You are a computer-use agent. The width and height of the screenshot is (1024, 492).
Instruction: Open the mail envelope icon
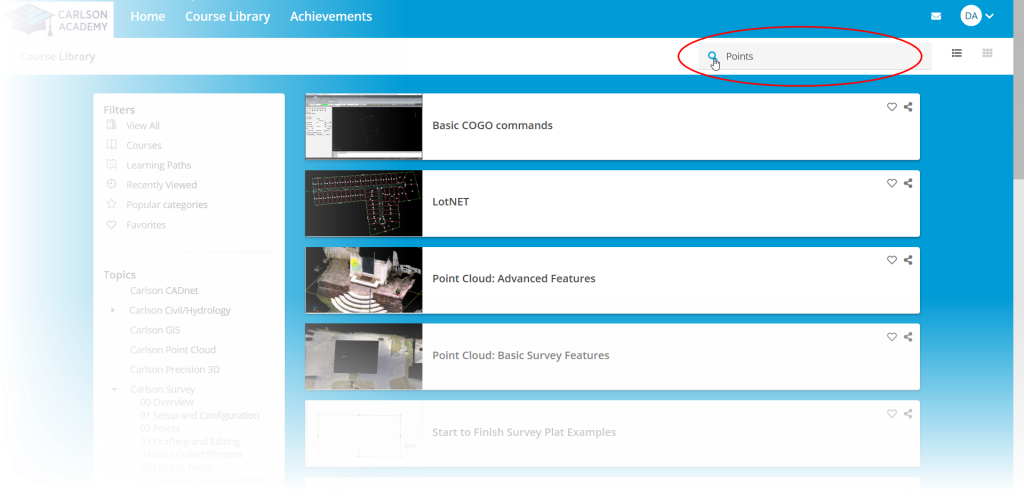(x=936, y=16)
